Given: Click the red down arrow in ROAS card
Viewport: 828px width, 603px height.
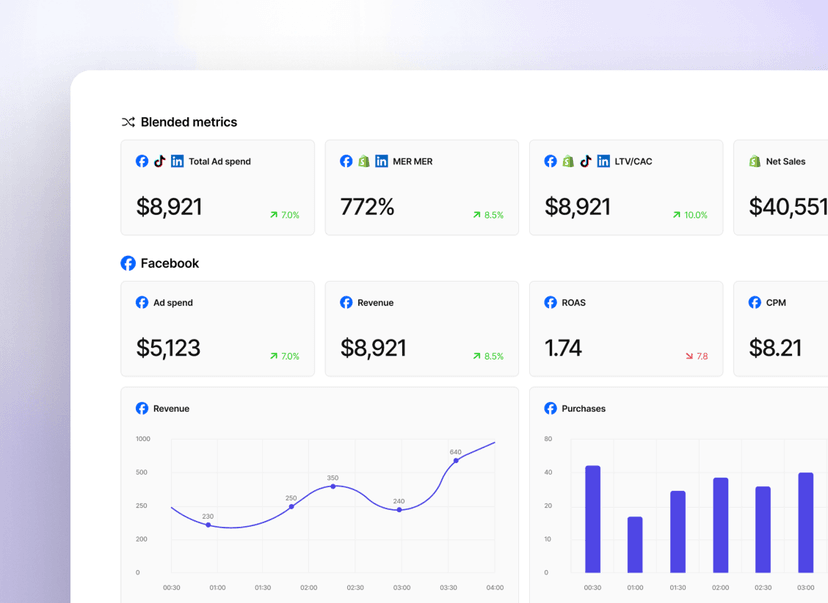Looking at the screenshot, I should (689, 356).
